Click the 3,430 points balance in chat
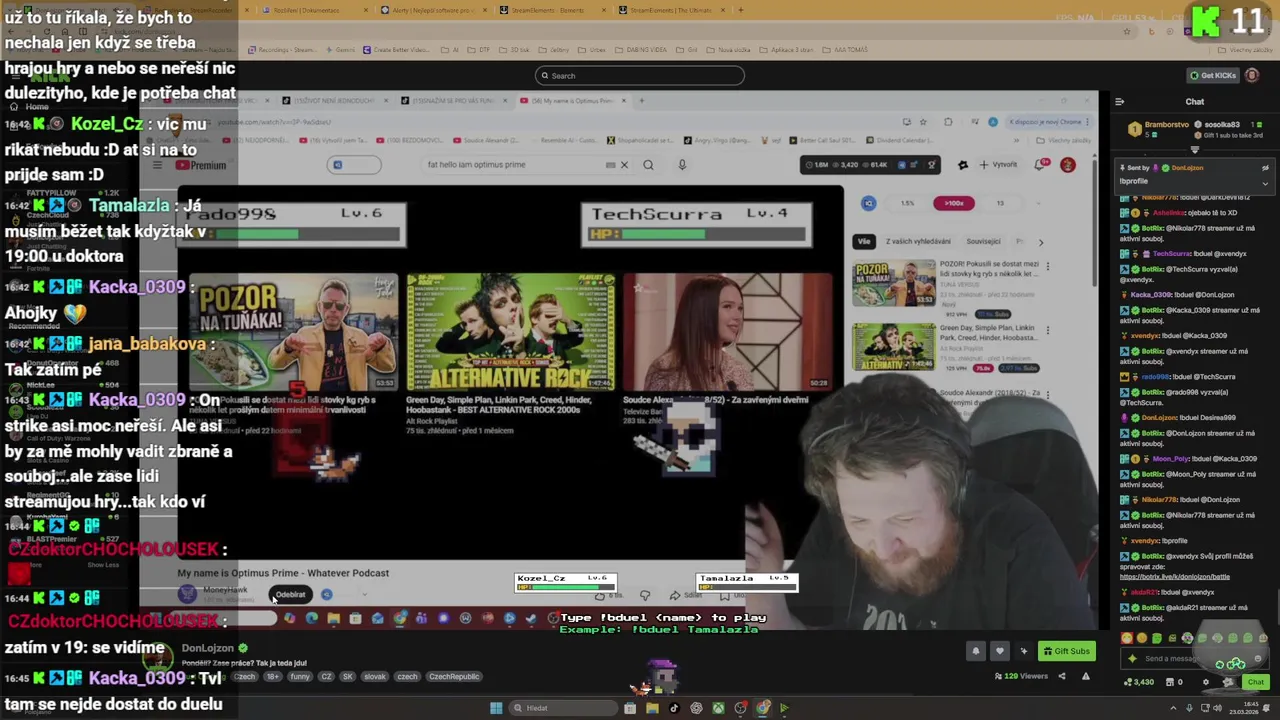The image size is (1280, 720). point(1139,682)
